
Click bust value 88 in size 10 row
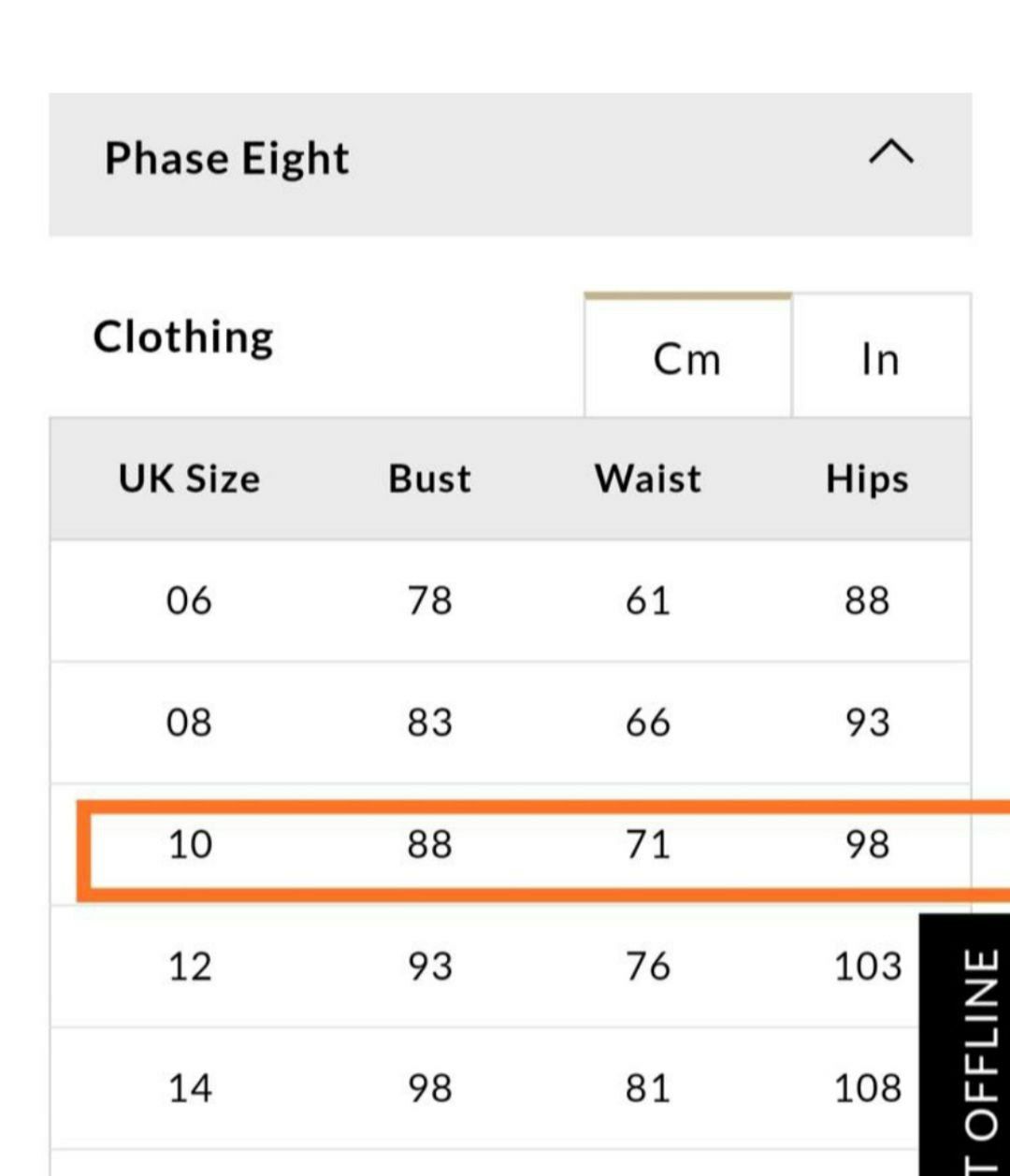click(x=430, y=844)
